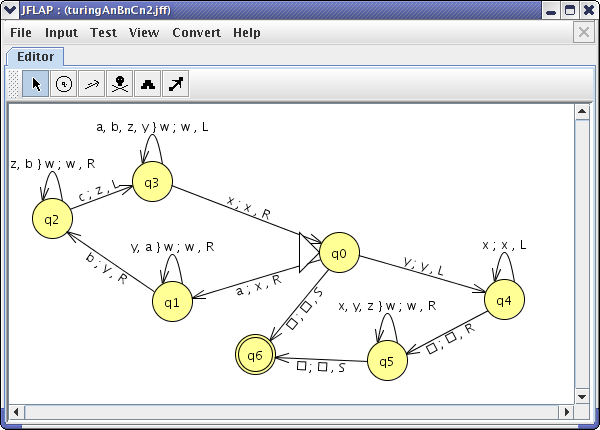Open the File menu

(21, 33)
